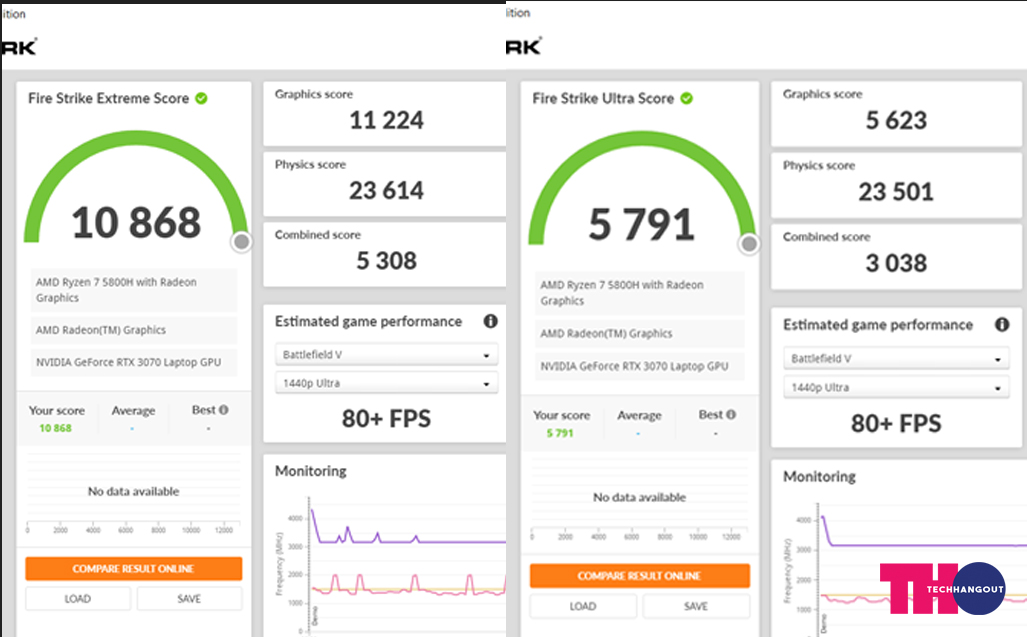1027x637 pixels.
Task: Click the Graphics score value 11 224
Action: (x=386, y=120)
